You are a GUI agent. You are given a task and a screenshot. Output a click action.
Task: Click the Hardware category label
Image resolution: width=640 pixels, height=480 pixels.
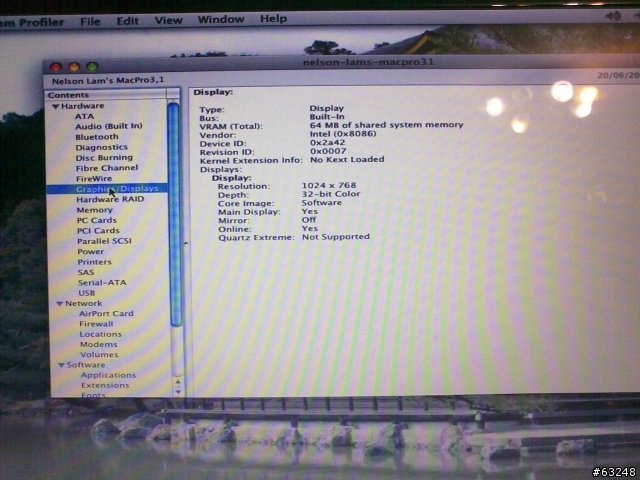tap(83, 106)
